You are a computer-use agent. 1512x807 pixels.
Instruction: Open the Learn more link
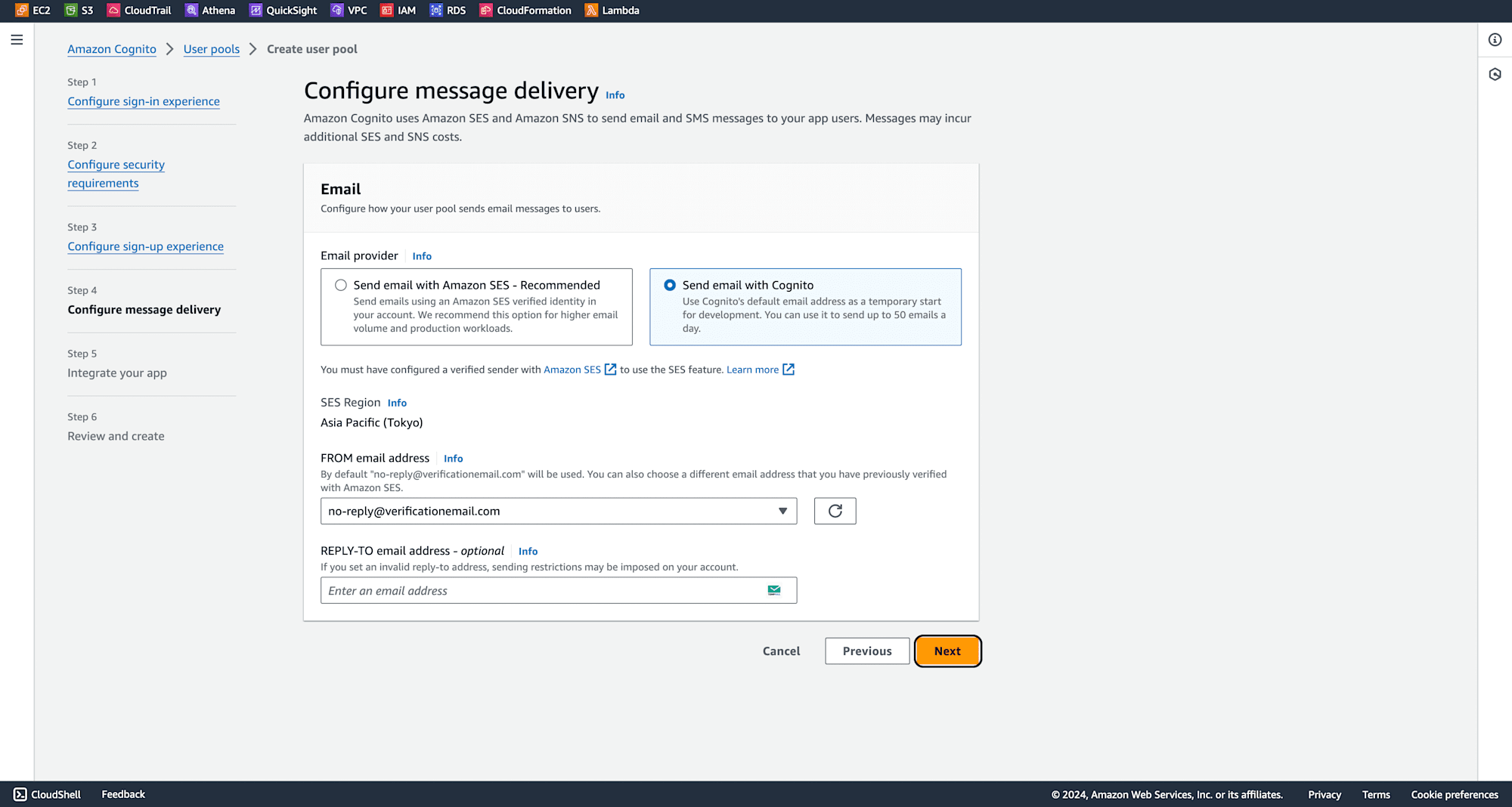point(752,369)
